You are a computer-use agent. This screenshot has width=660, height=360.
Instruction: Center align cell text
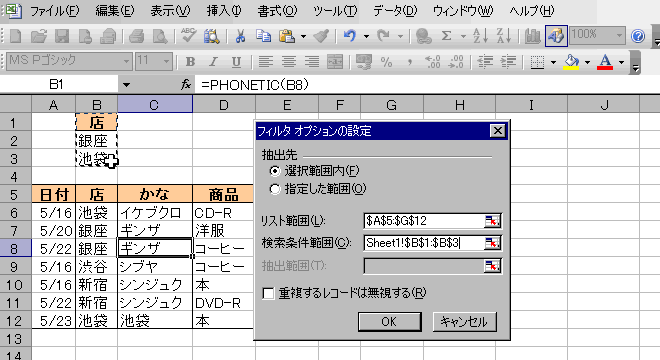click(289, 62)
